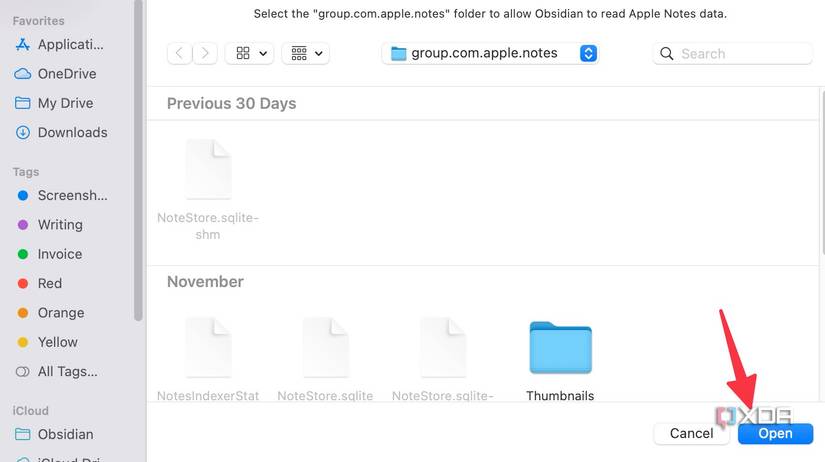Open the grouping options dropdown
Viewport: 825px width, 462px height.
click(306, 53)
